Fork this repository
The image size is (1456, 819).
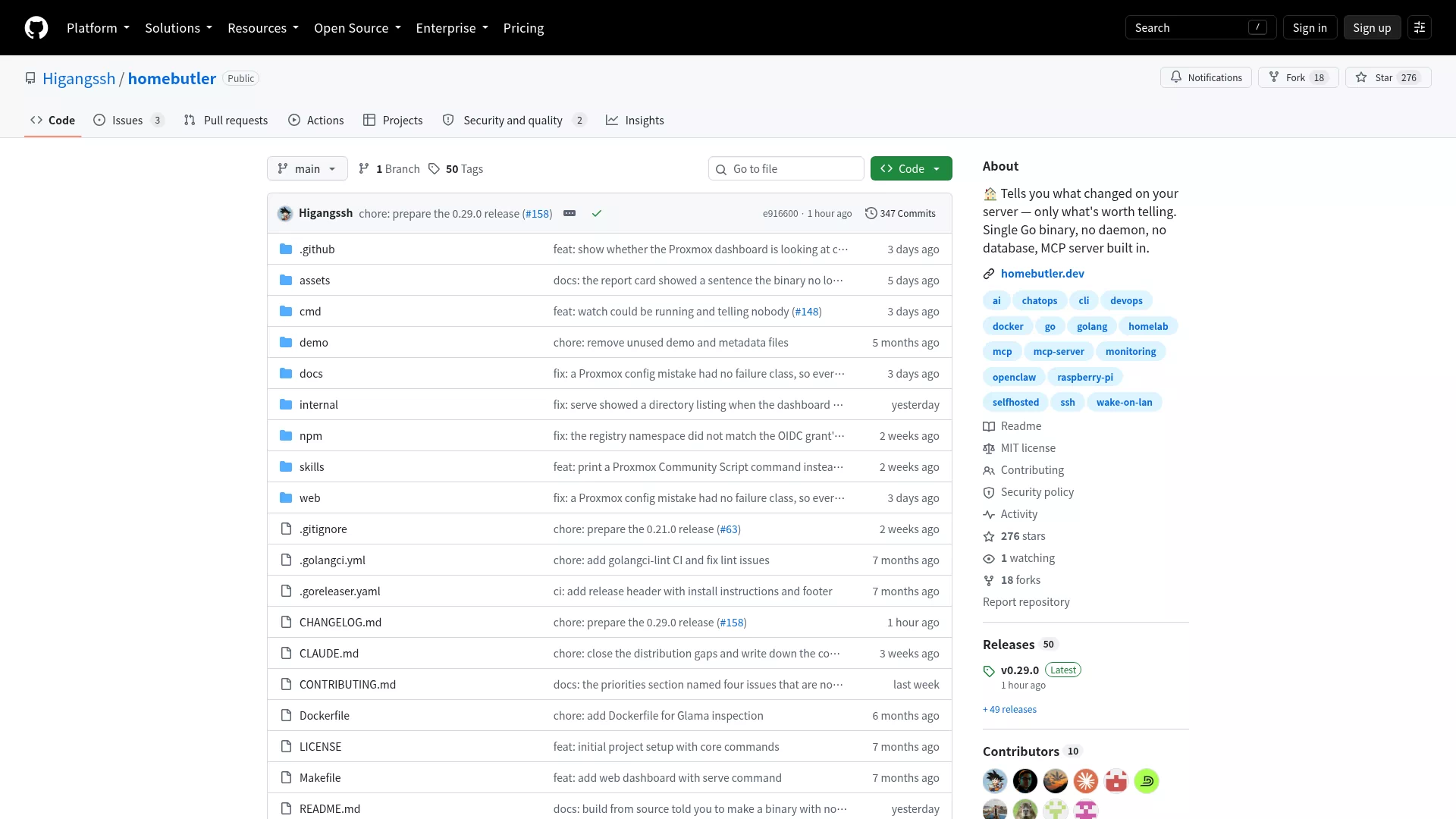point(1298,78)
